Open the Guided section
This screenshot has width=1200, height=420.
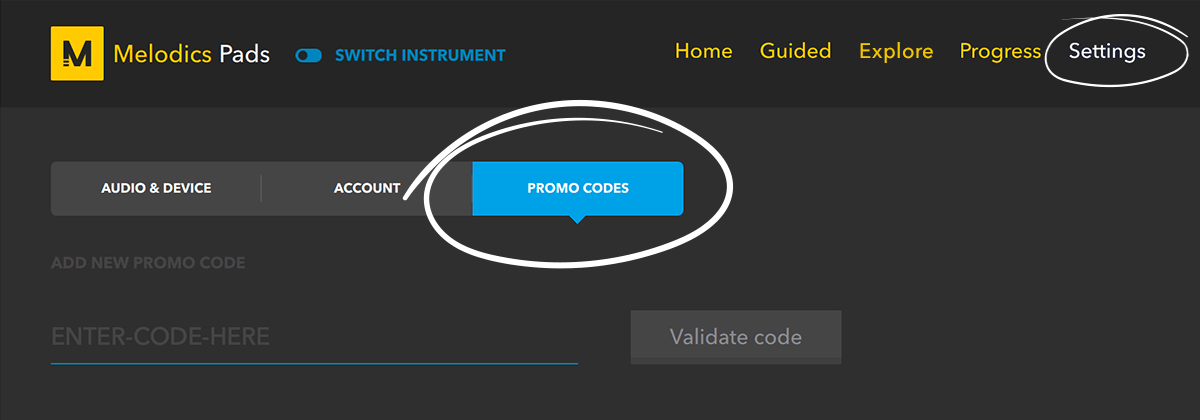pyautogui.click(x=796, y=51)
